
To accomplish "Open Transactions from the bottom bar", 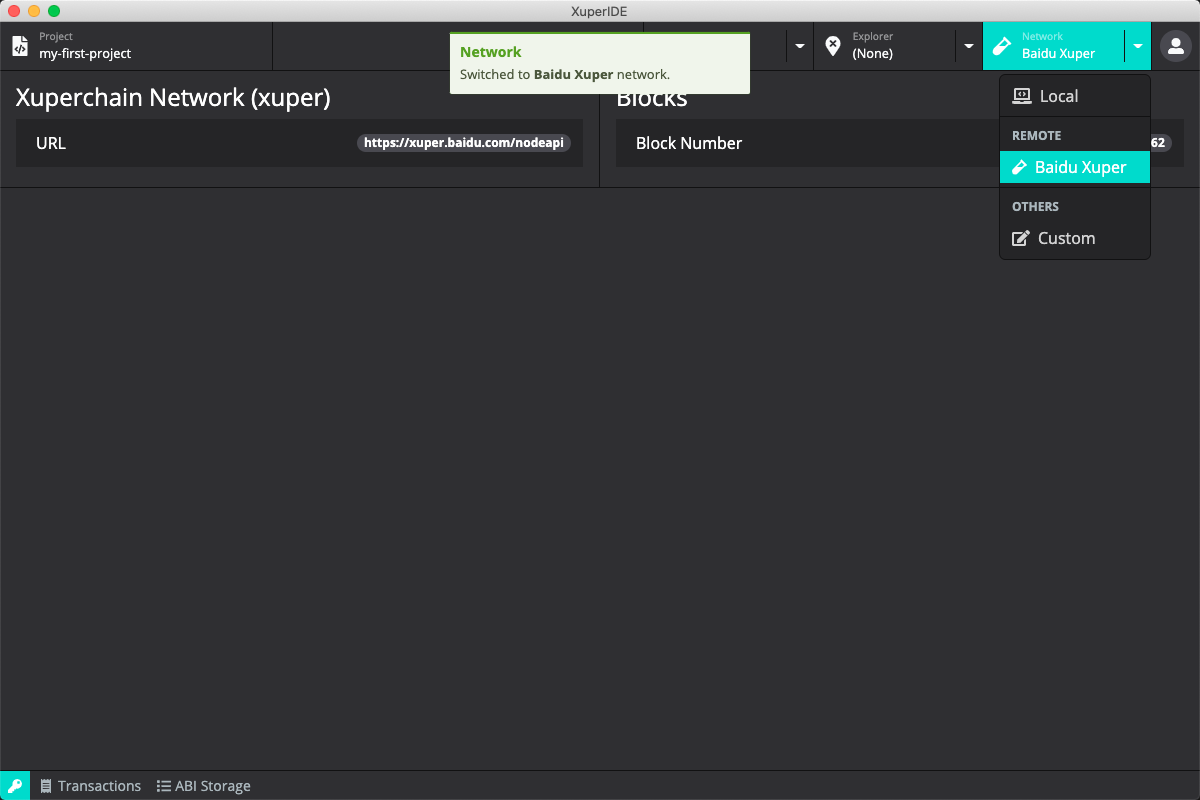I will (x=90, y=786).
